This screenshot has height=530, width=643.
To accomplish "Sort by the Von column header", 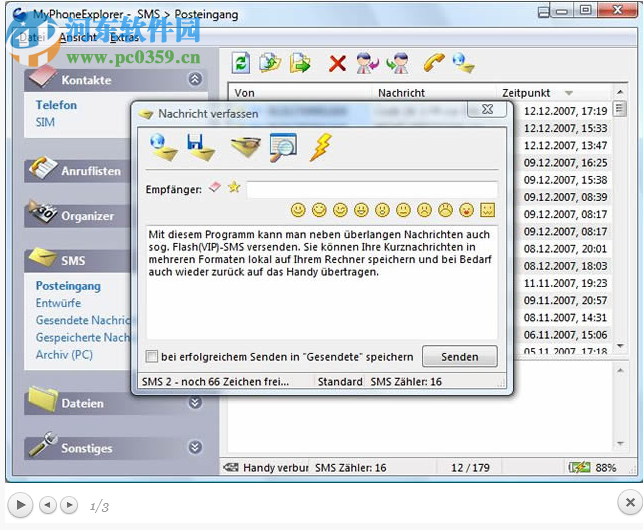I will coord(300,93).
